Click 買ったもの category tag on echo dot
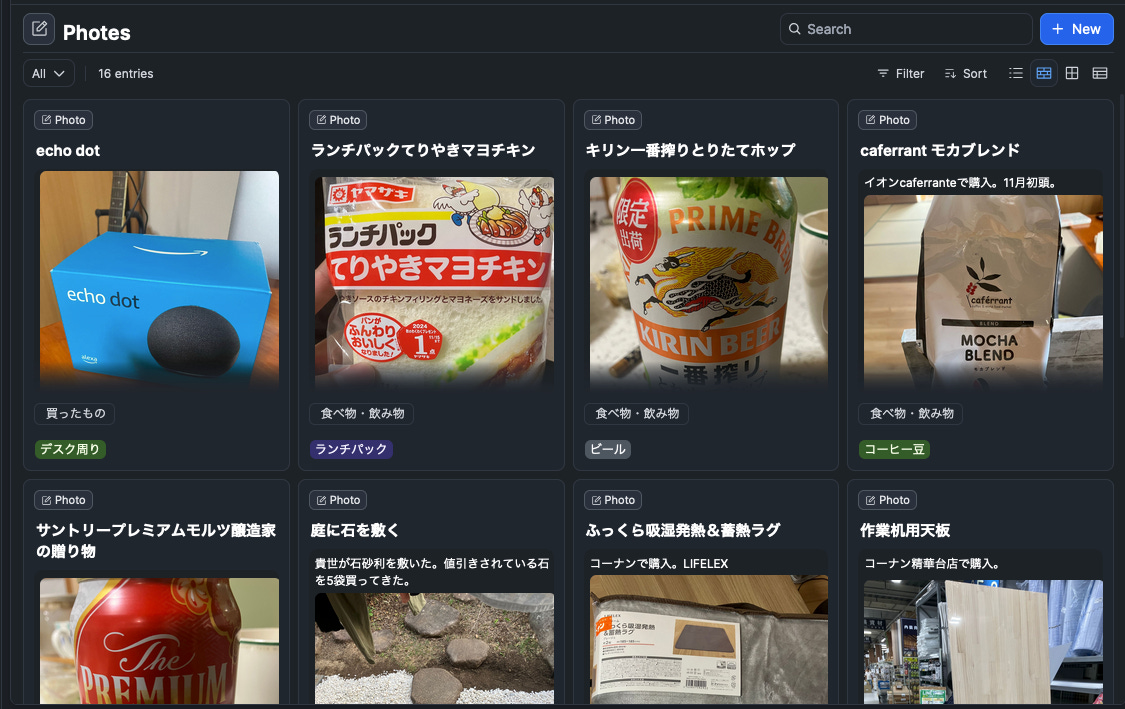1125x709 pixels. tap(75, 413)
